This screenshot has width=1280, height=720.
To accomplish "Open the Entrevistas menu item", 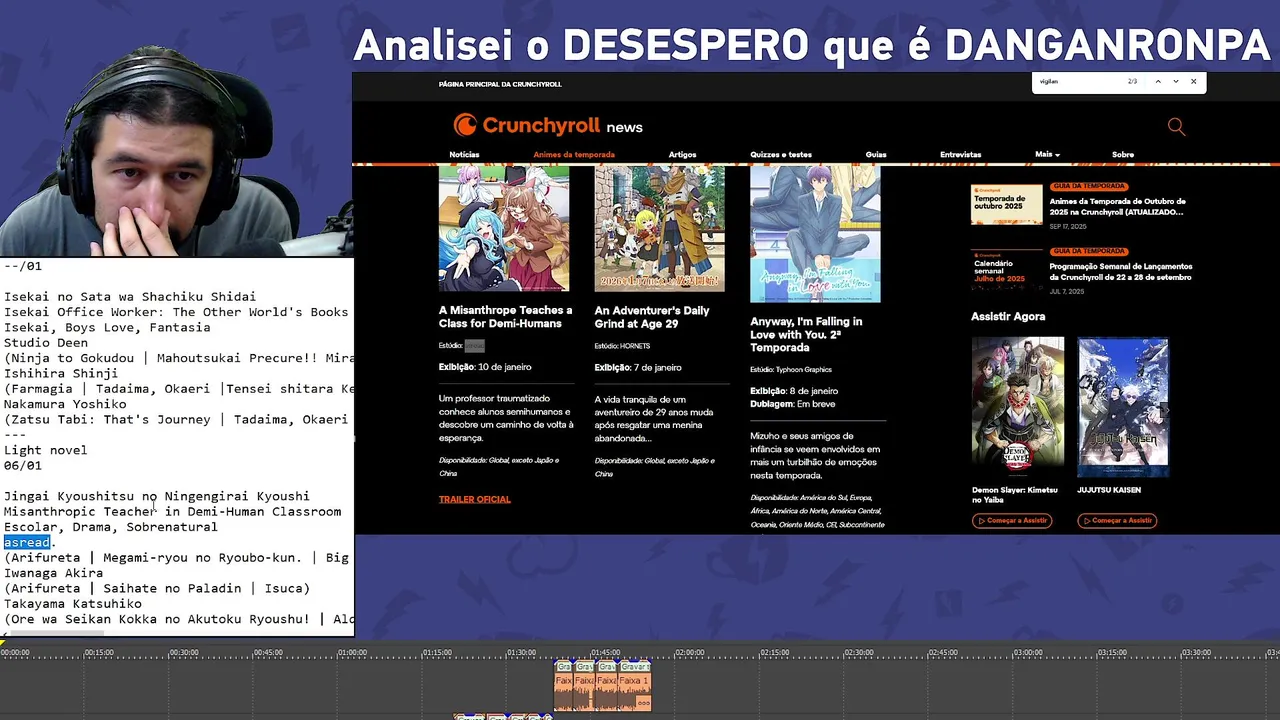I will coord(960,155).
